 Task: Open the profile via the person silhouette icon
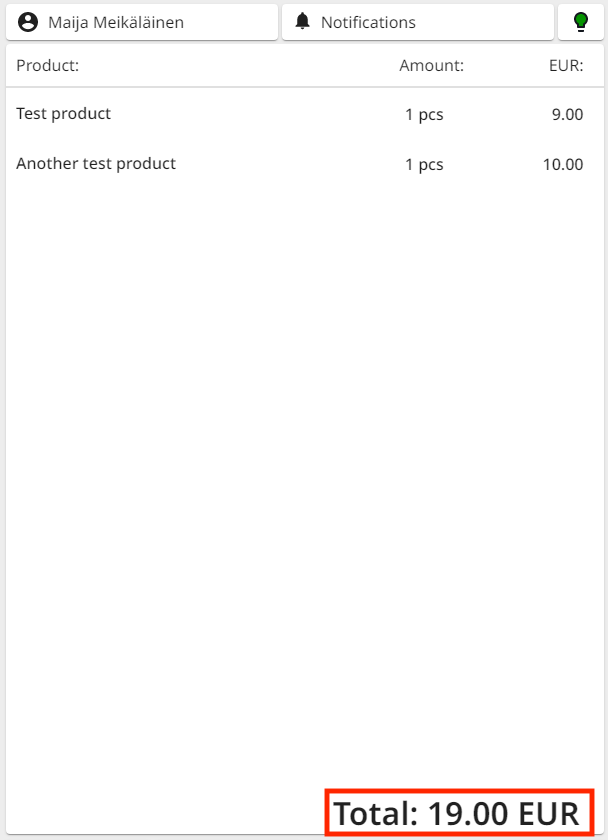click(28, 21)
